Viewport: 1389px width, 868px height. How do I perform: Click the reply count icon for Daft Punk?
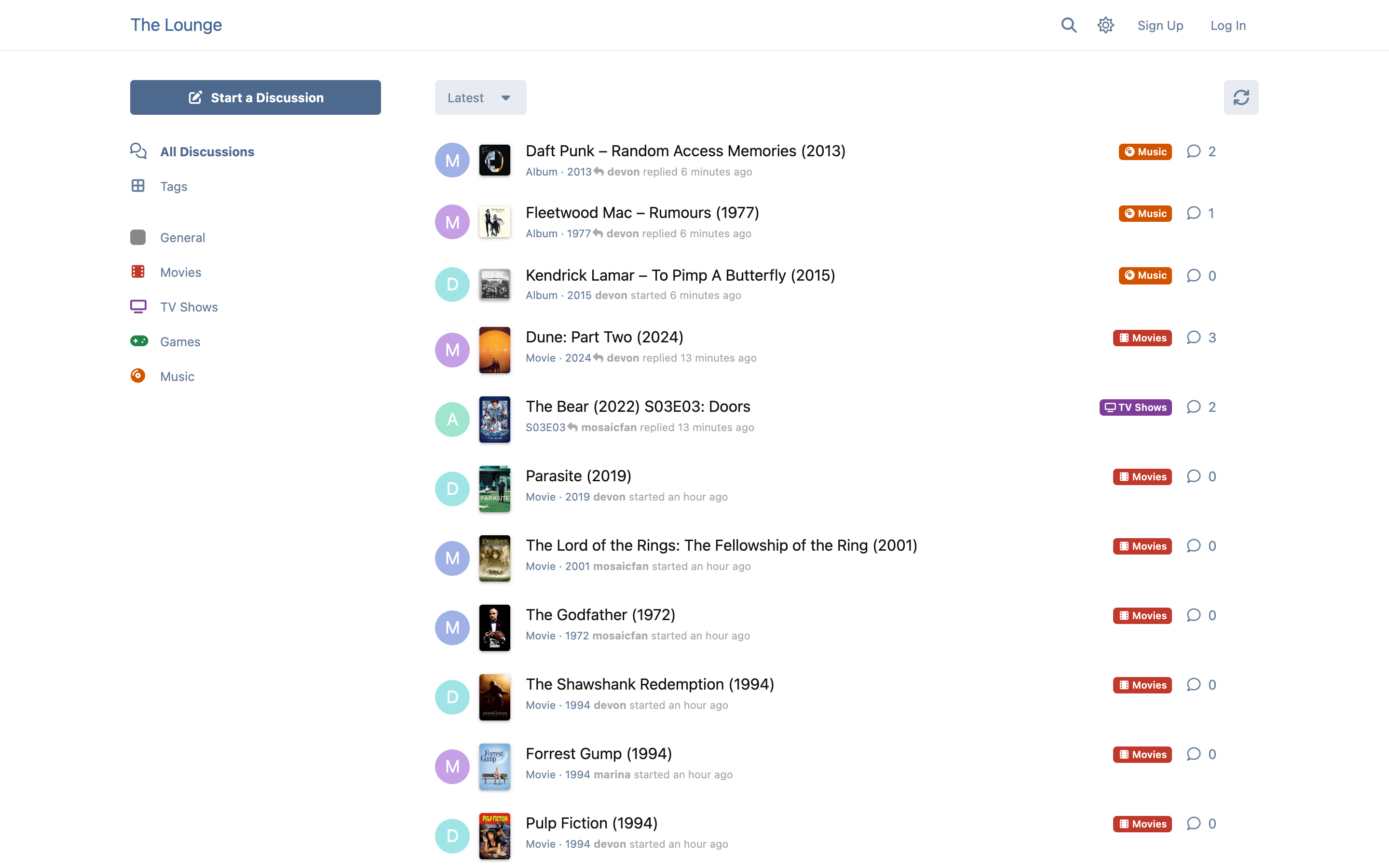[x=1194, y=151]
